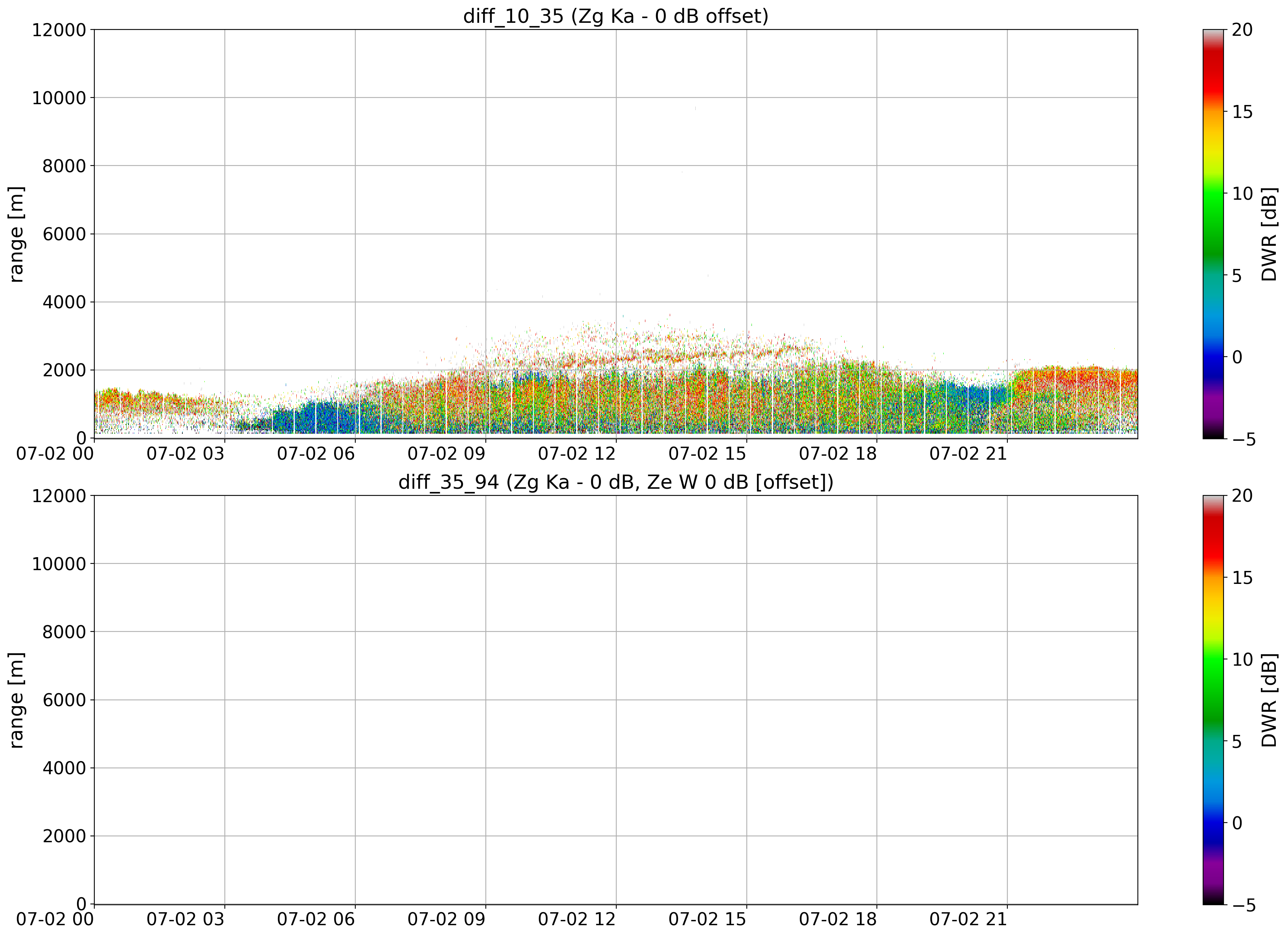This screenshot has width=1288, height=937.
Task: Click top plot y tick '6000'
Action: coord(64,234)
